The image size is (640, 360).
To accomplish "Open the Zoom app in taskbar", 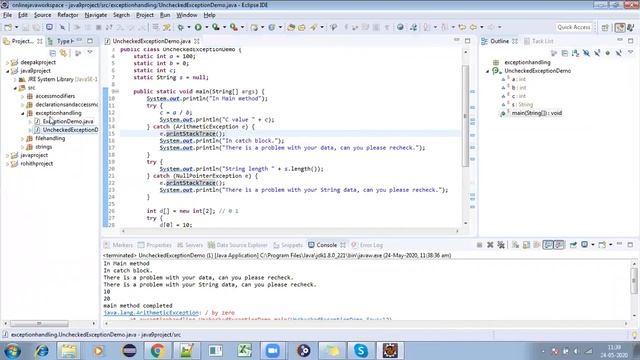I will [x=273, y=351].
